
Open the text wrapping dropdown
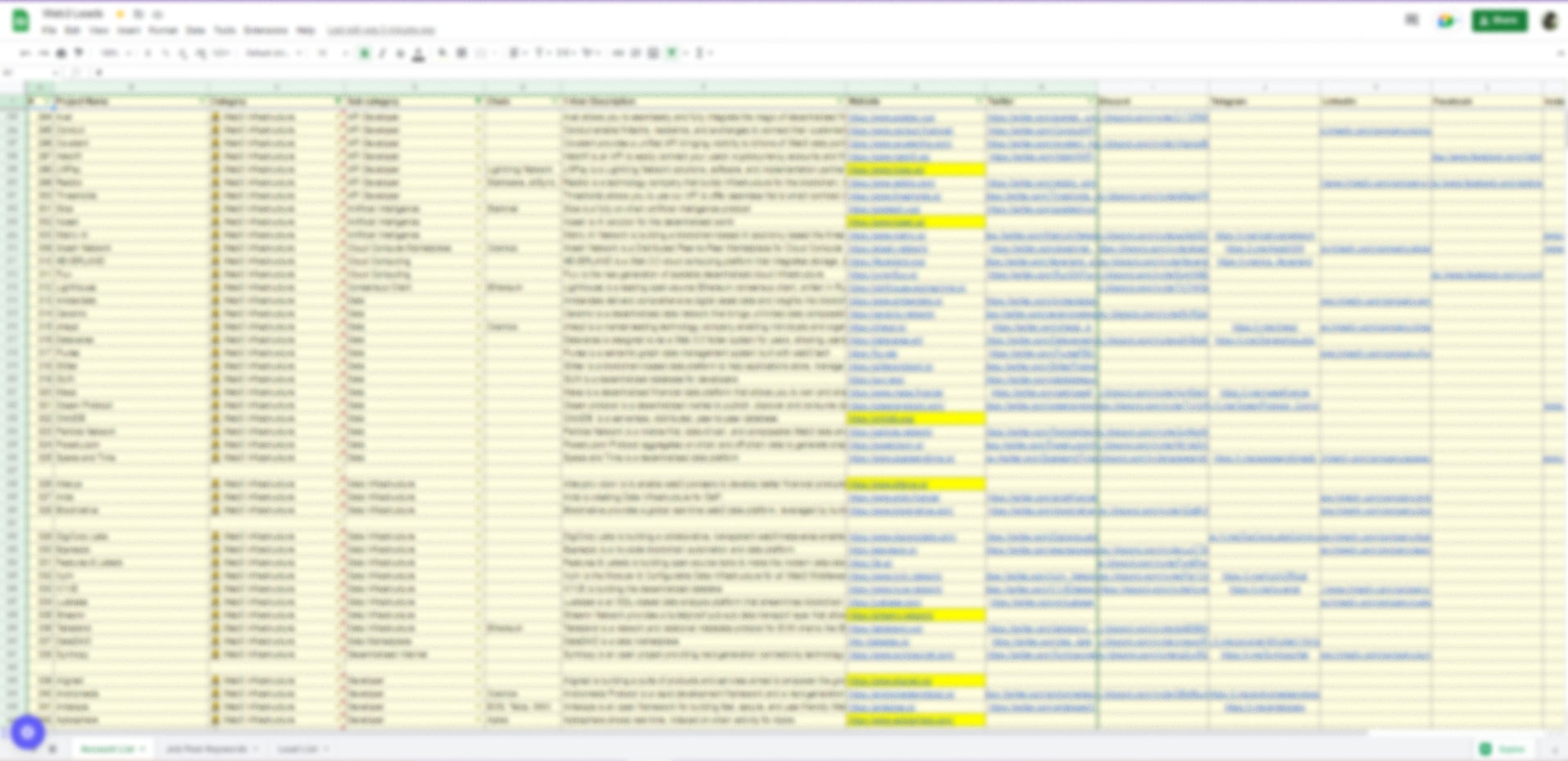click(566, 53)
